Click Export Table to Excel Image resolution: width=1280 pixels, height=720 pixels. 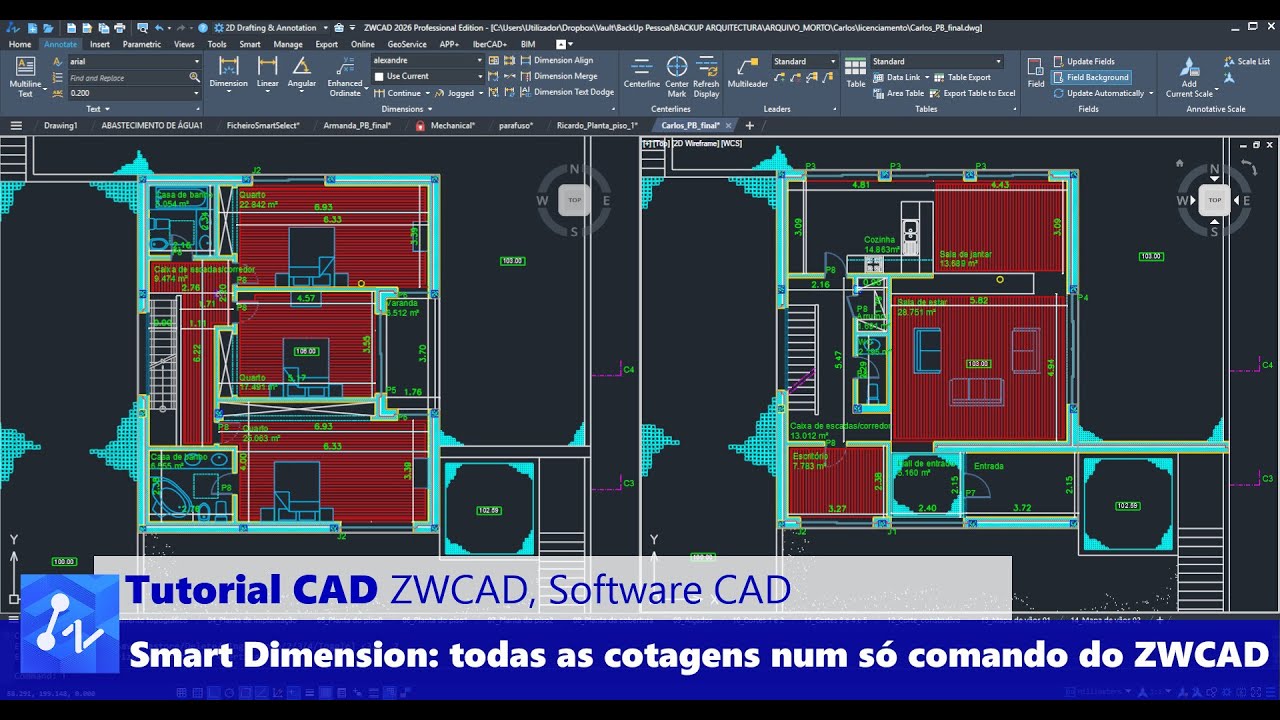click(973, 93)
